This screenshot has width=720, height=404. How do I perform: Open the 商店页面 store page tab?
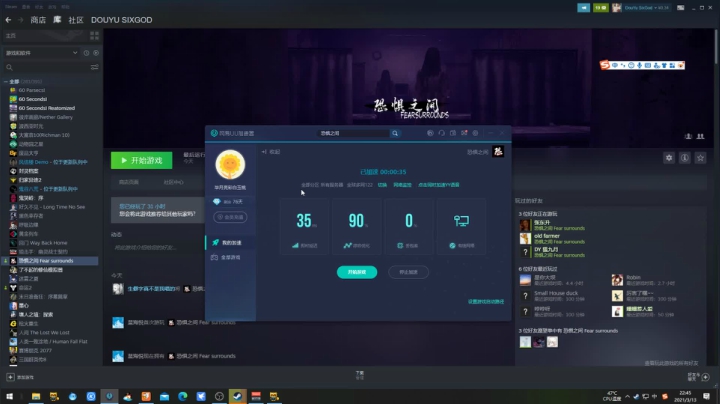(x=129, y=182)
